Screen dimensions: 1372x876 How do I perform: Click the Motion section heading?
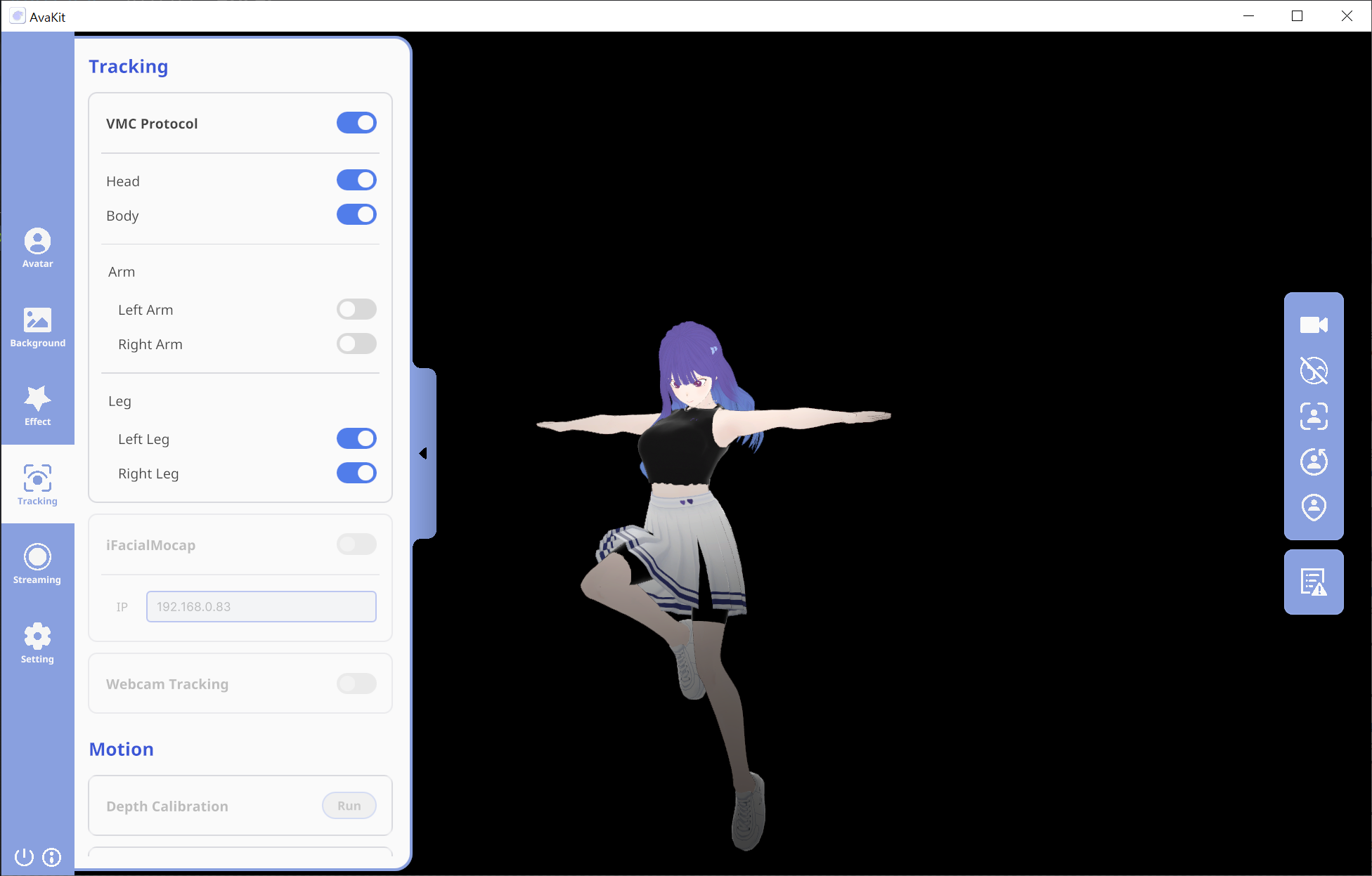click(x=122, y=750)
